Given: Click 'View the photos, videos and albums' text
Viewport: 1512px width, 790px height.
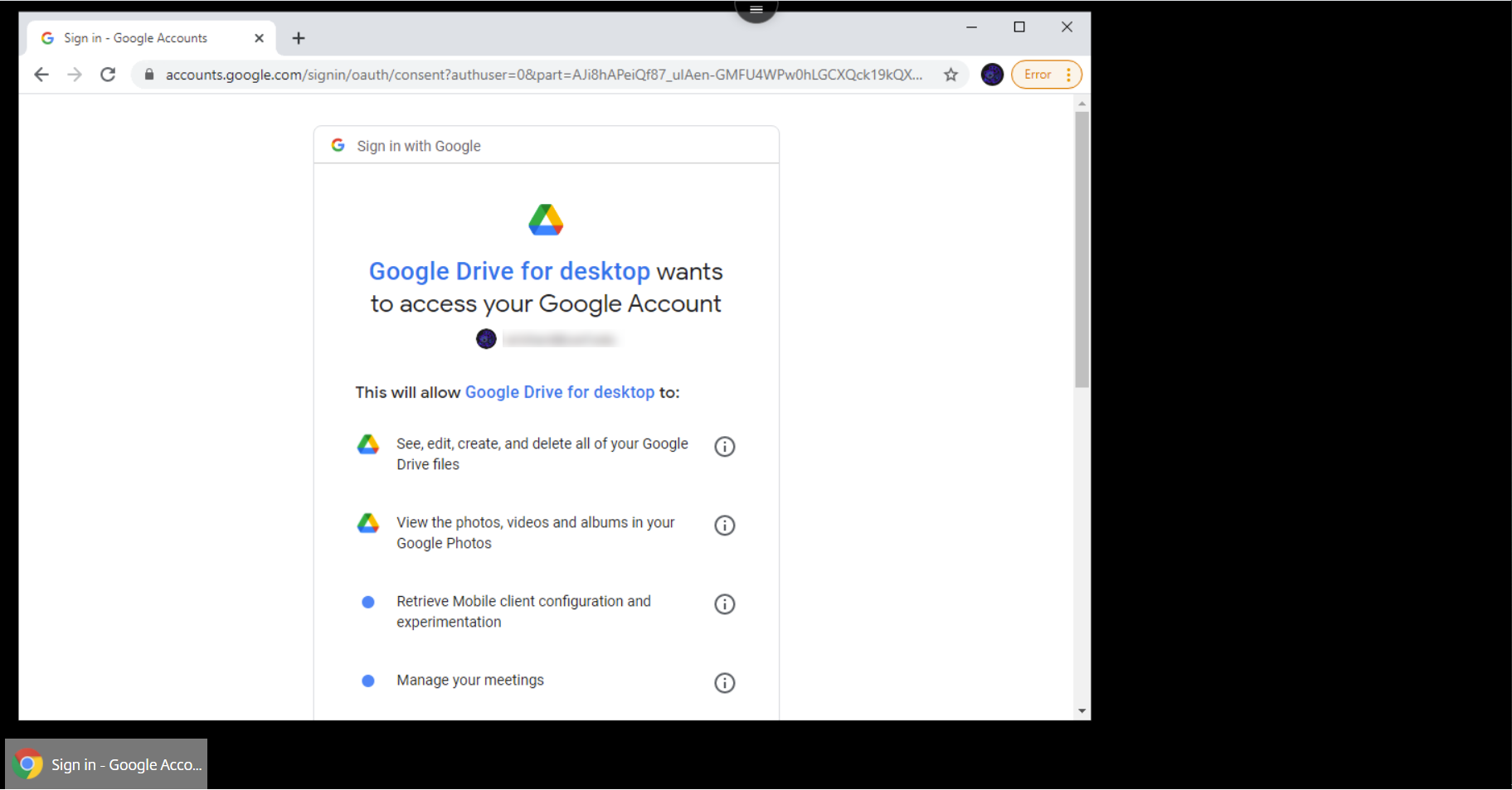Looking at the screenshot, I should (x=536, y=532).
